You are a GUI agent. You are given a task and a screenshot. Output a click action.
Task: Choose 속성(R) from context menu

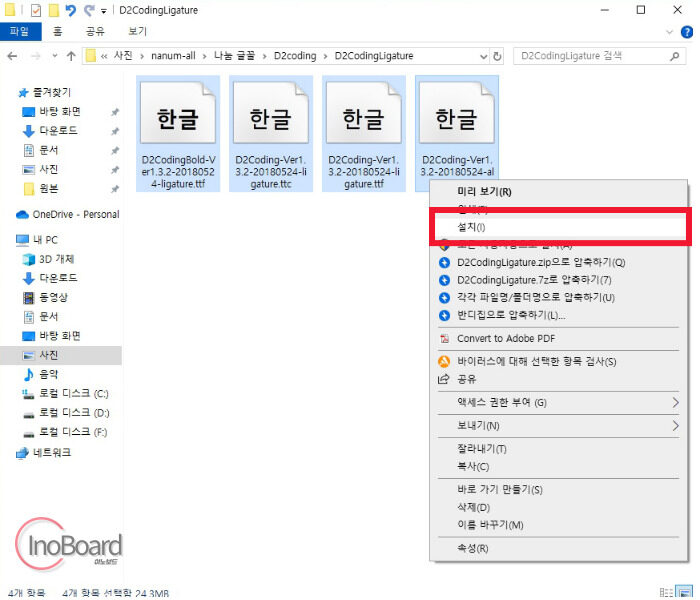558,548
